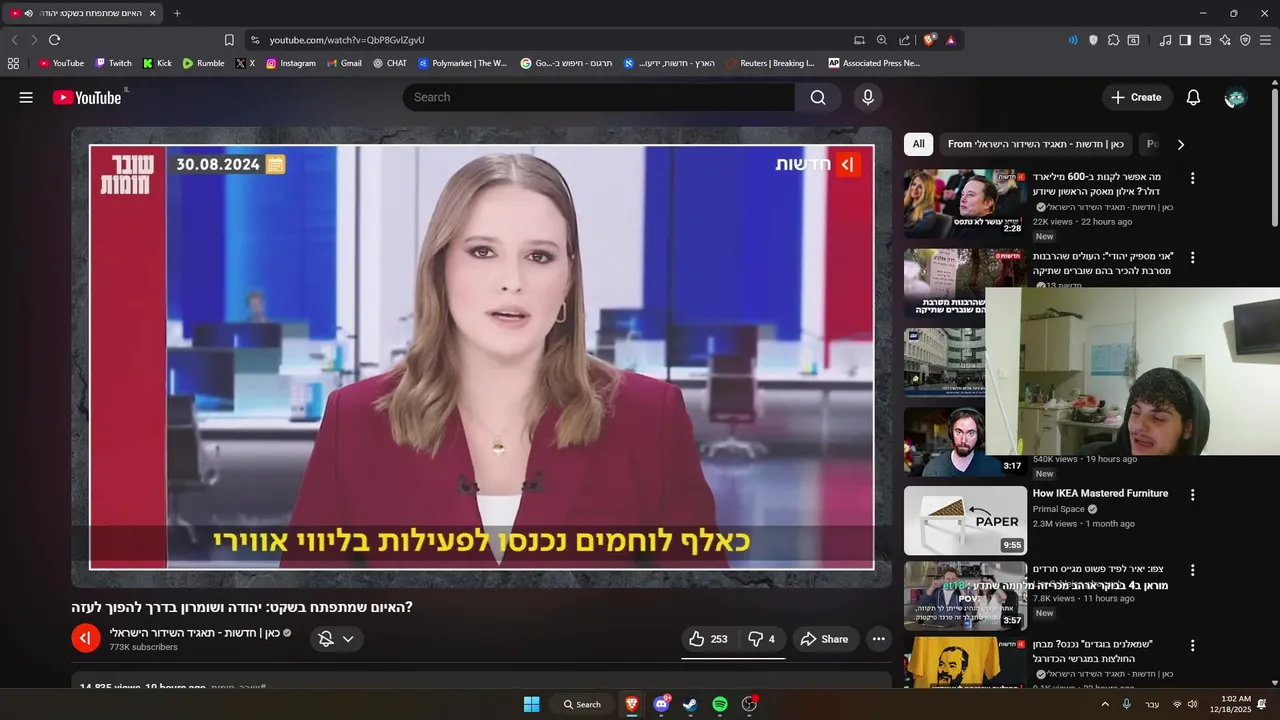Image resolution: width=1280 pixels, height=720 pixels.
Task: Show hidden system tray icons chevron
Action: (x=1105, y=704)
